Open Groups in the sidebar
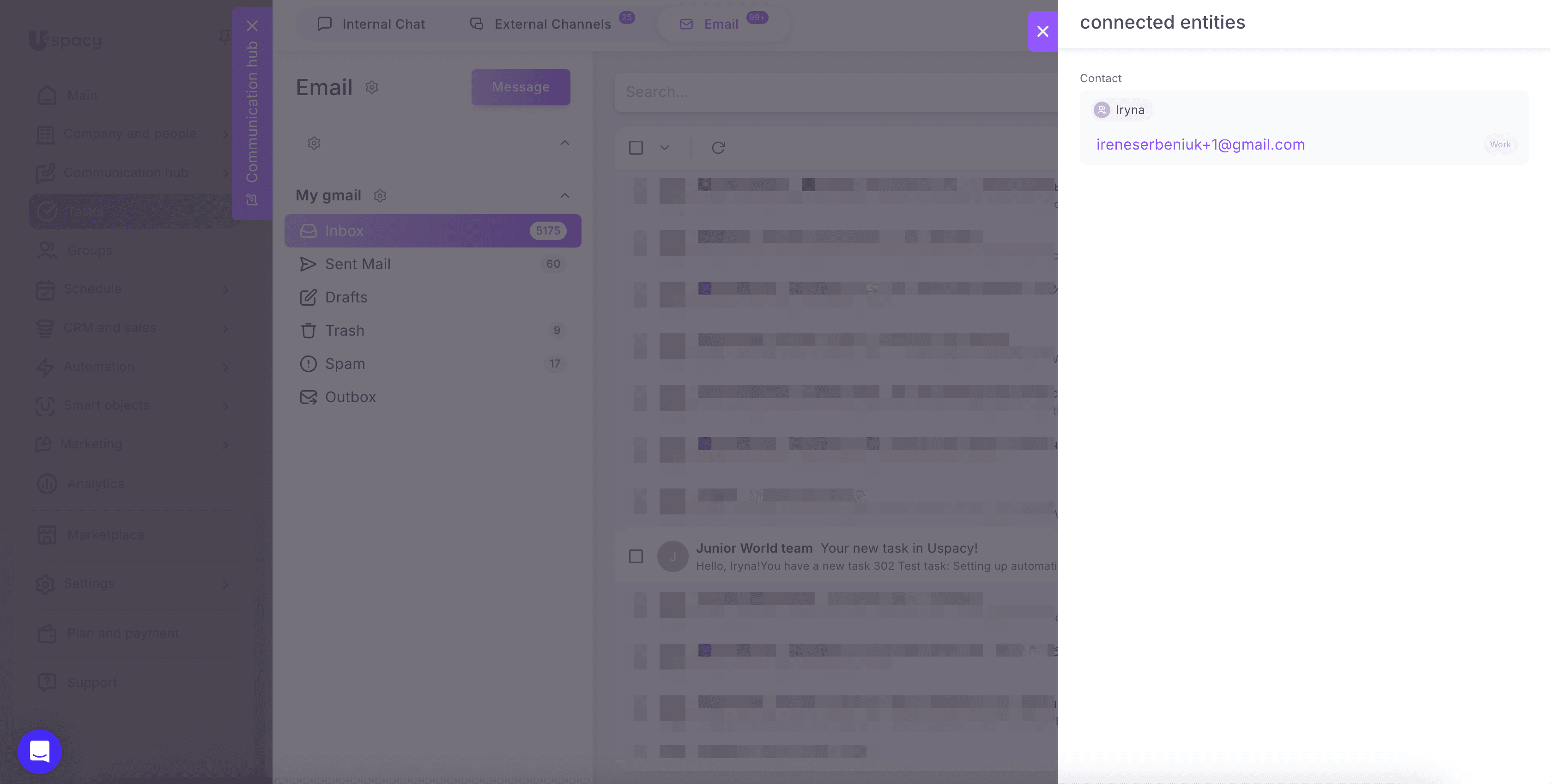Image resolution: width=1551 pixels, height=784 pixels. click(89, 250)
